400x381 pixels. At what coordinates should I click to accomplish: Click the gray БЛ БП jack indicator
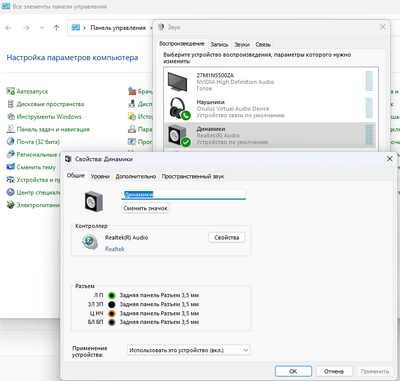click(x=112, y=322)
